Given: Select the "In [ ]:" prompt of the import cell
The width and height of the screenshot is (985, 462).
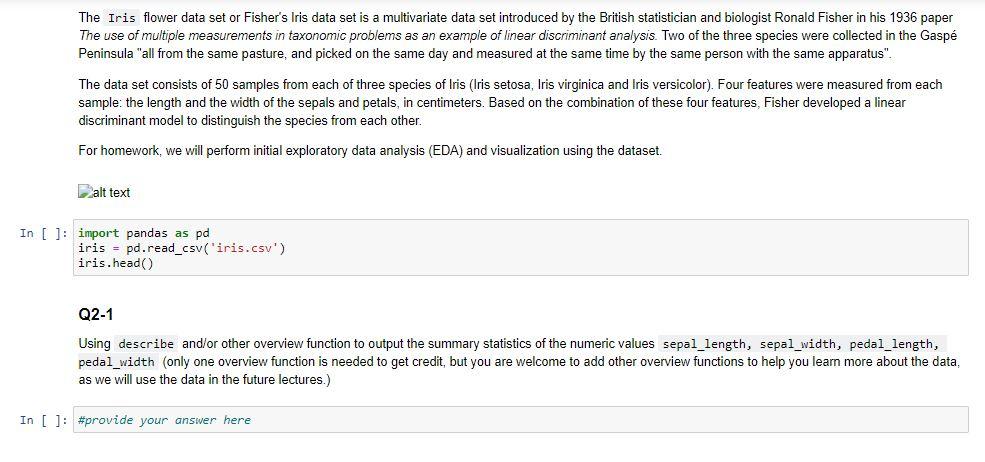Looking at the screenshot, I should (44, 233).
